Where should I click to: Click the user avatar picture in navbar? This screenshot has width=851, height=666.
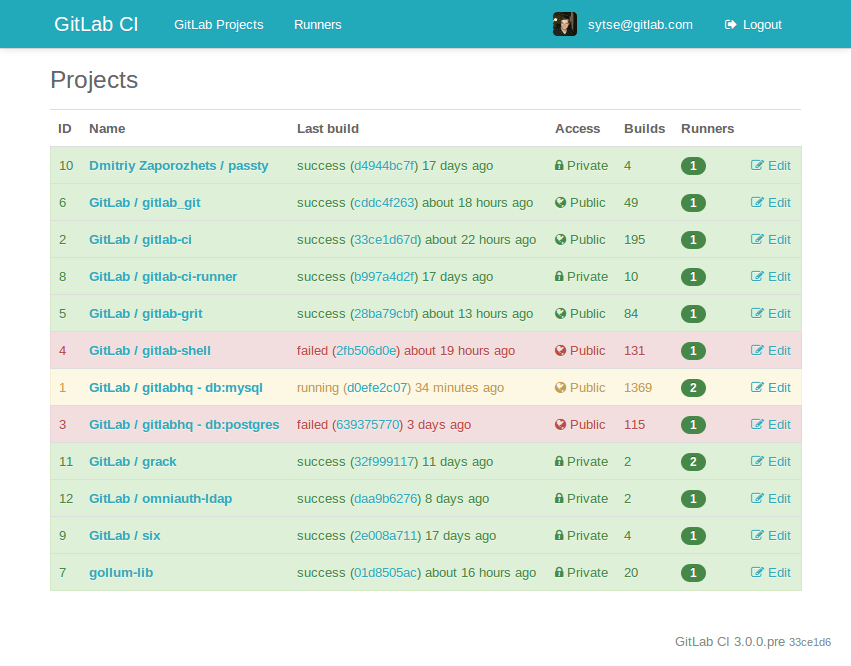pos(565,24)
